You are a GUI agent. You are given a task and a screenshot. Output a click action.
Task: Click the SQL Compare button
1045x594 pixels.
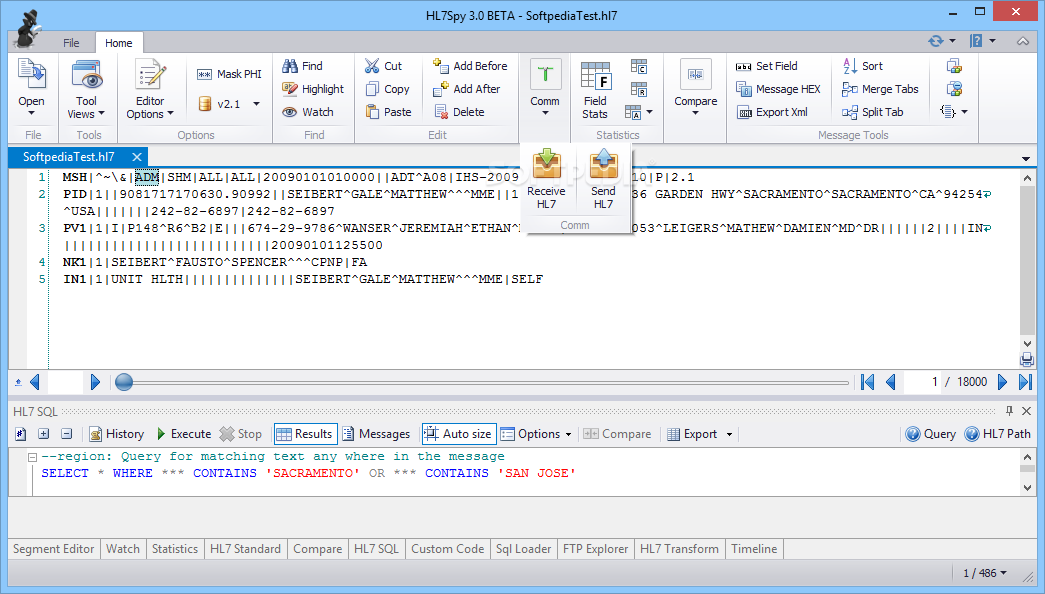(x=617, y=434)
